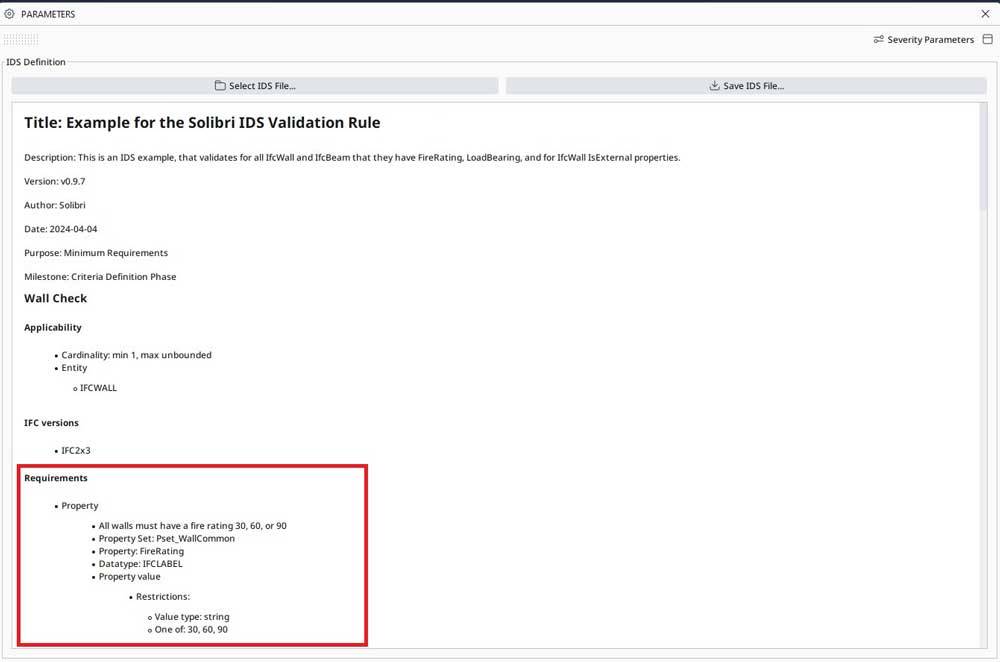Click 'Milestone: Criteria Definition Phase' text
The width and height of the screenshot is (1000, 662).
(x=100, y=277)
